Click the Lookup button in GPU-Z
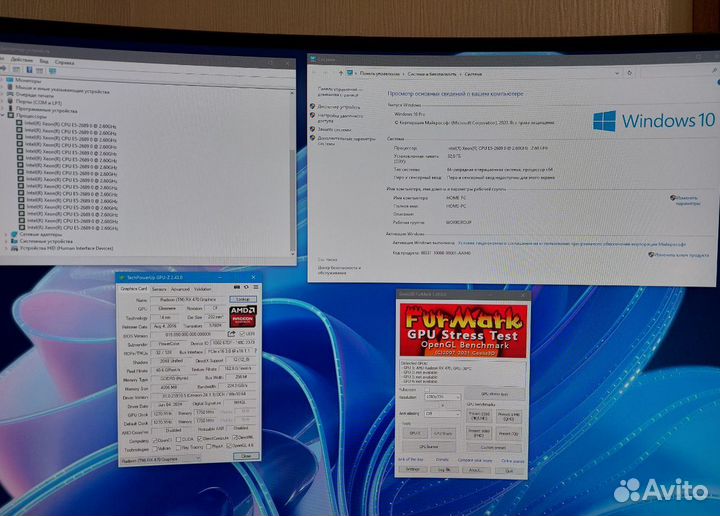The image size is (720, 516). tap(241, 298)
